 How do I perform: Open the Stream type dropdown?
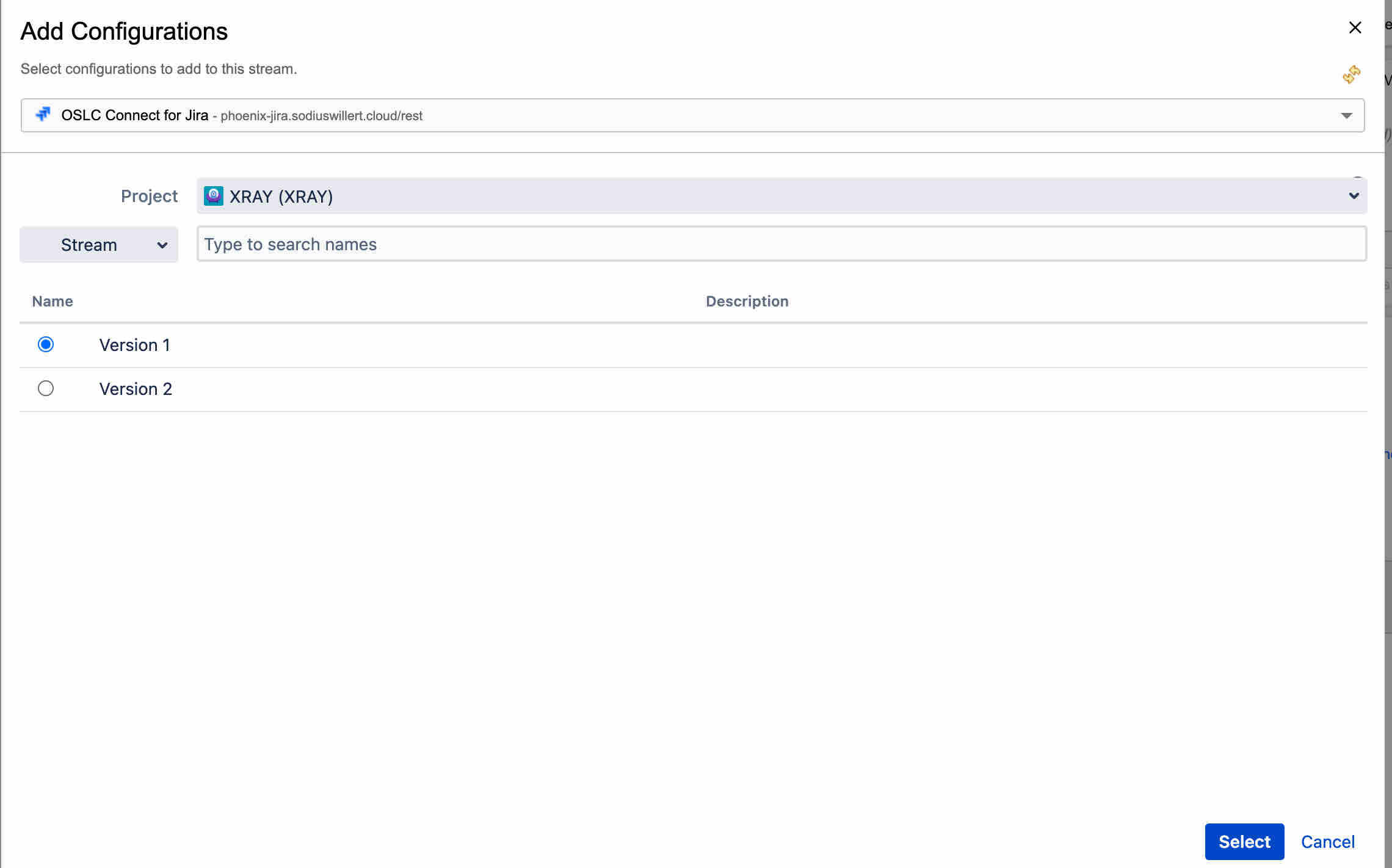(89, 245)
